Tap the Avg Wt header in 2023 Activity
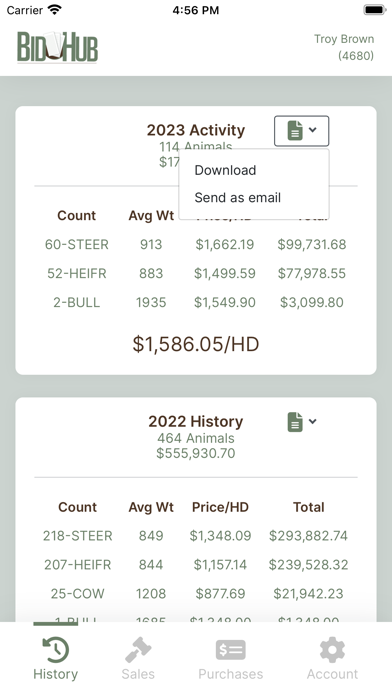 pos(151,215)
